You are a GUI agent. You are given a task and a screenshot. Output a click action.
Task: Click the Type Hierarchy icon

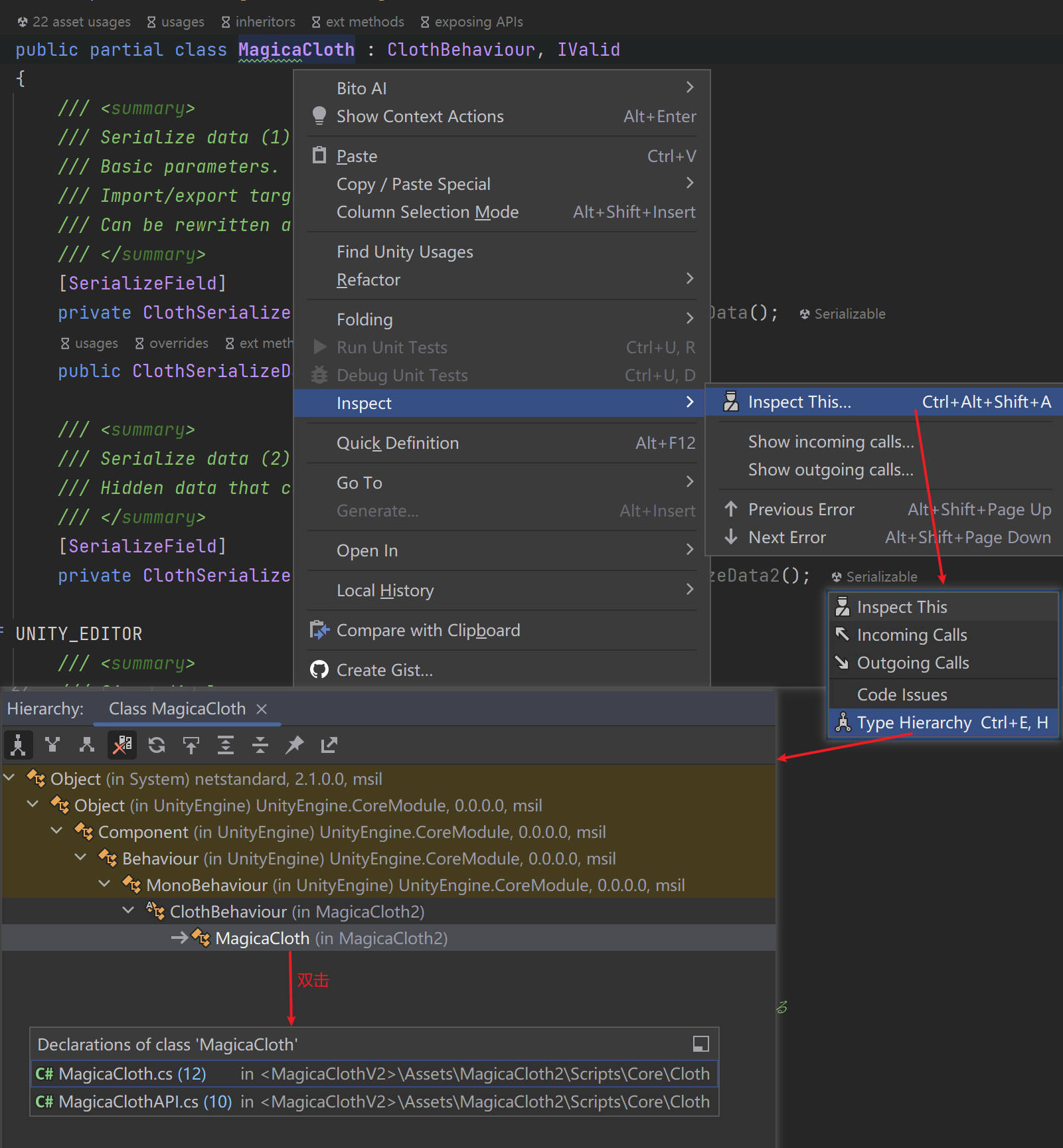tap(843, 722)
